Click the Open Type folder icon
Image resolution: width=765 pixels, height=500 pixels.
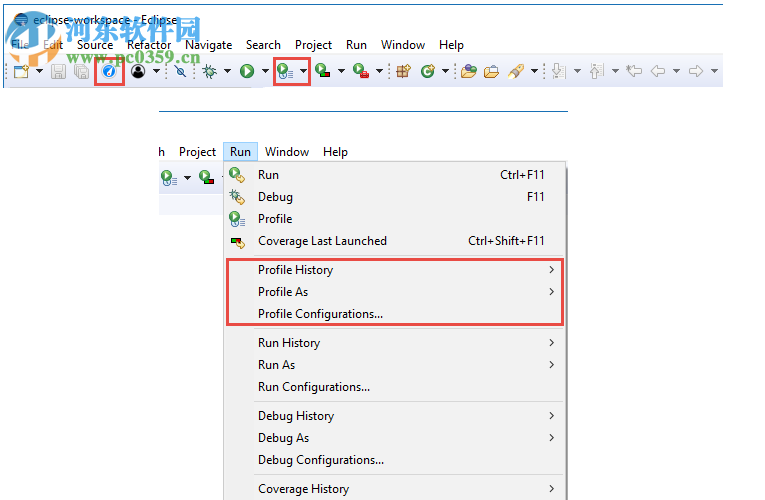468,72
